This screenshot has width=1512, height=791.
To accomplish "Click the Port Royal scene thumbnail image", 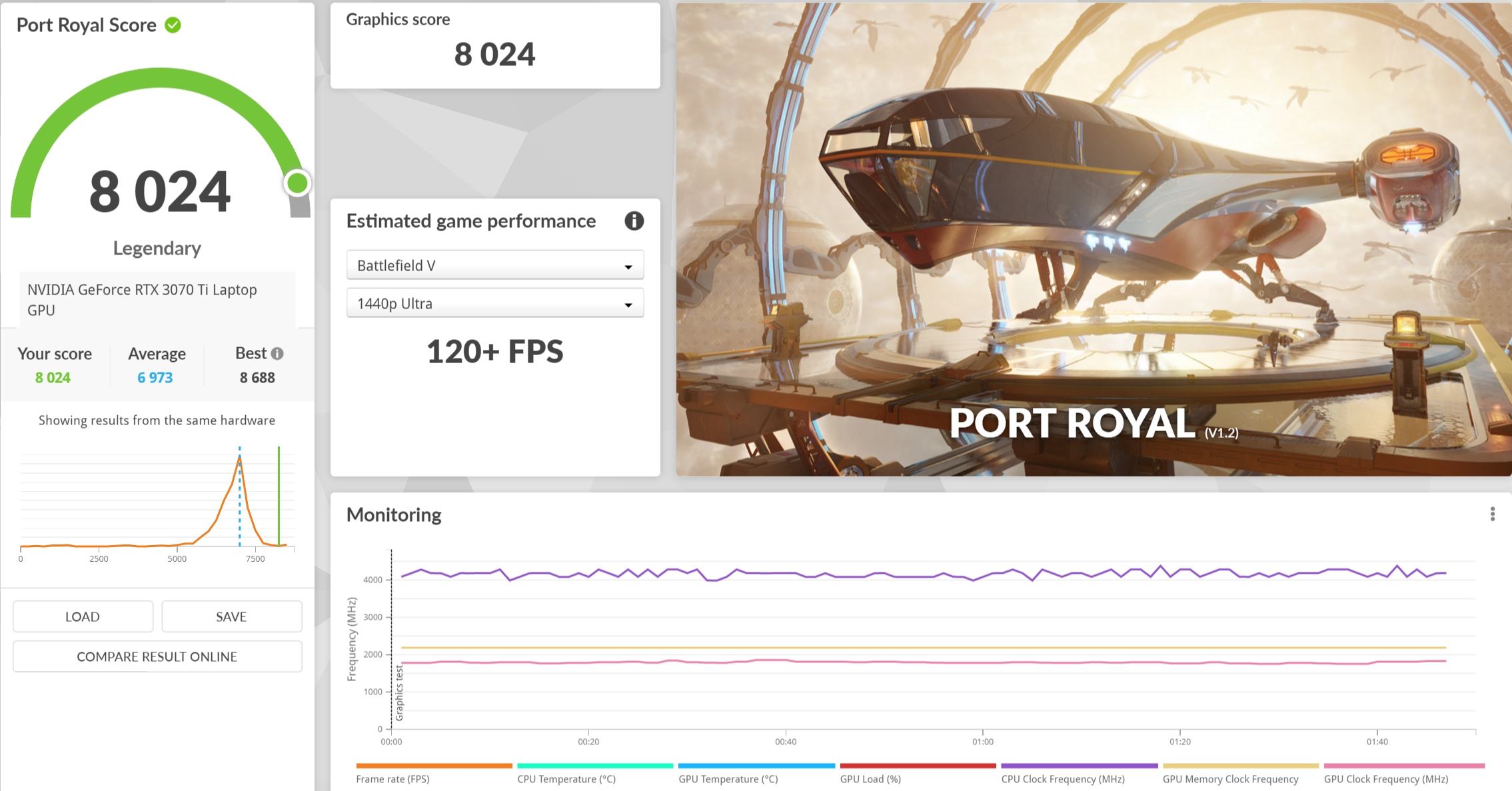I will coord(1094,239).
